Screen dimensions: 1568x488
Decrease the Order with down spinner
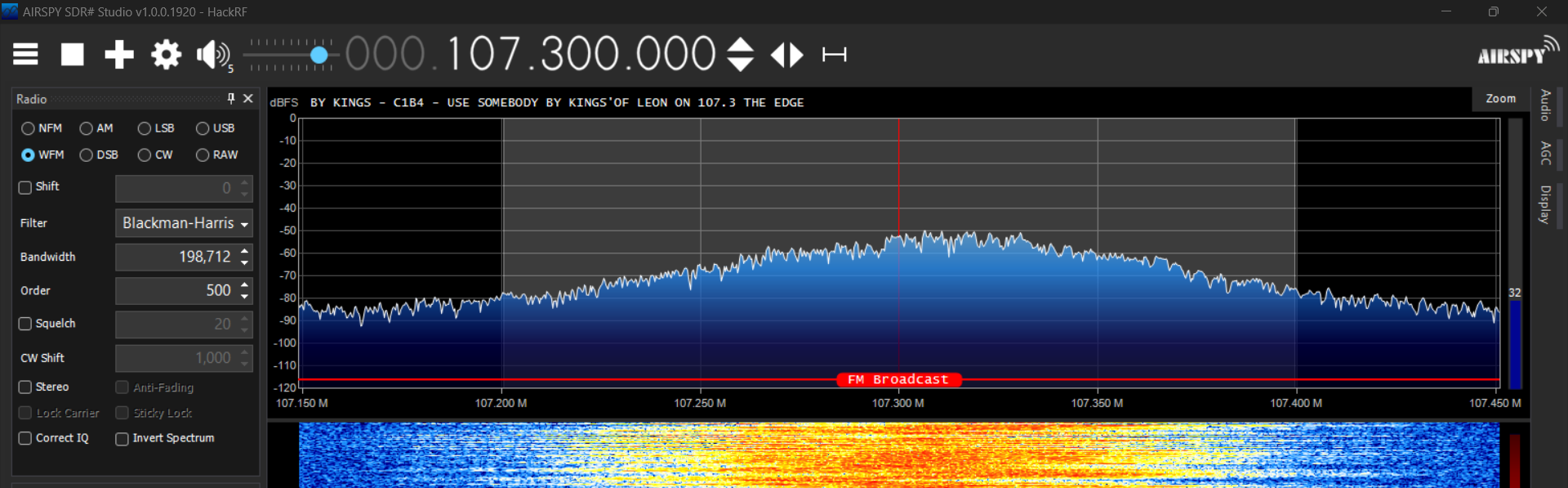[x=245, y=297]
